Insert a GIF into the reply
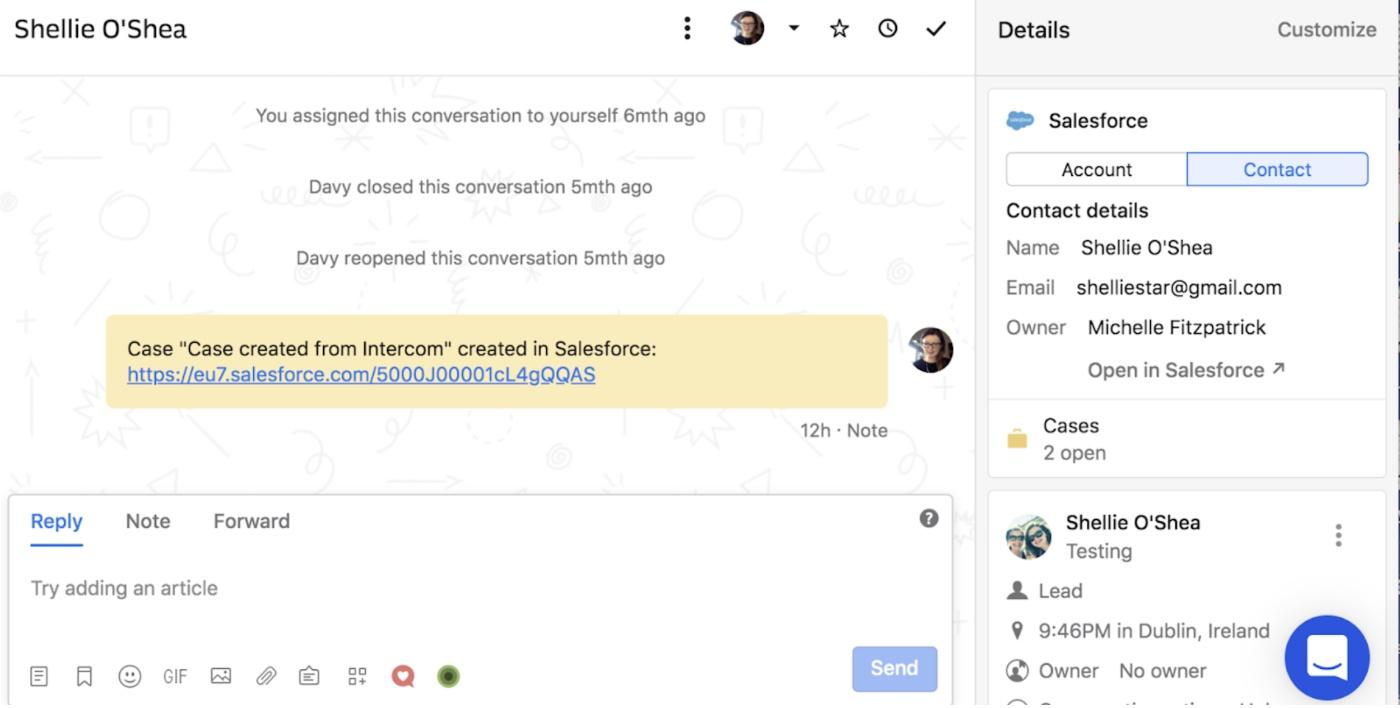Screen dimensions: 1400x708 pyautogui.click(x=175, y=677)
